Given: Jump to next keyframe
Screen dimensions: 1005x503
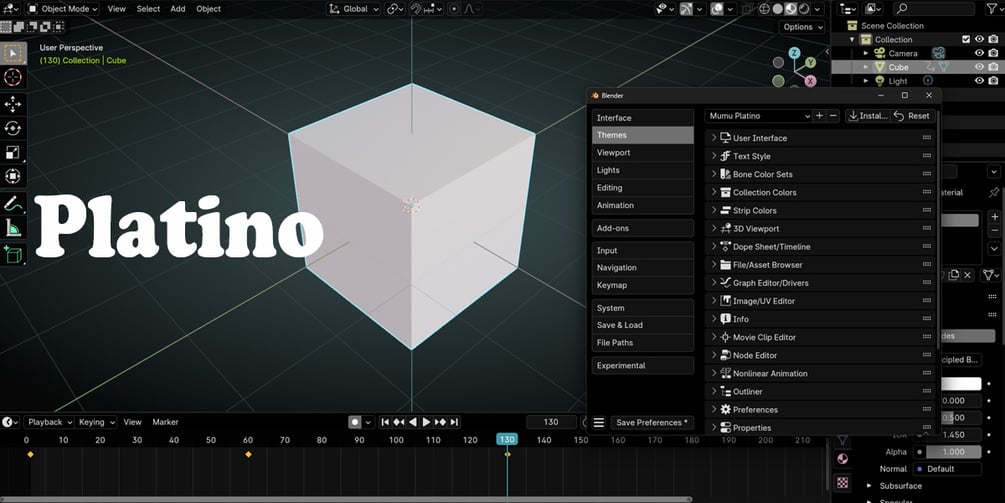Looking at the screenshot, I should (x=440, y=422).
